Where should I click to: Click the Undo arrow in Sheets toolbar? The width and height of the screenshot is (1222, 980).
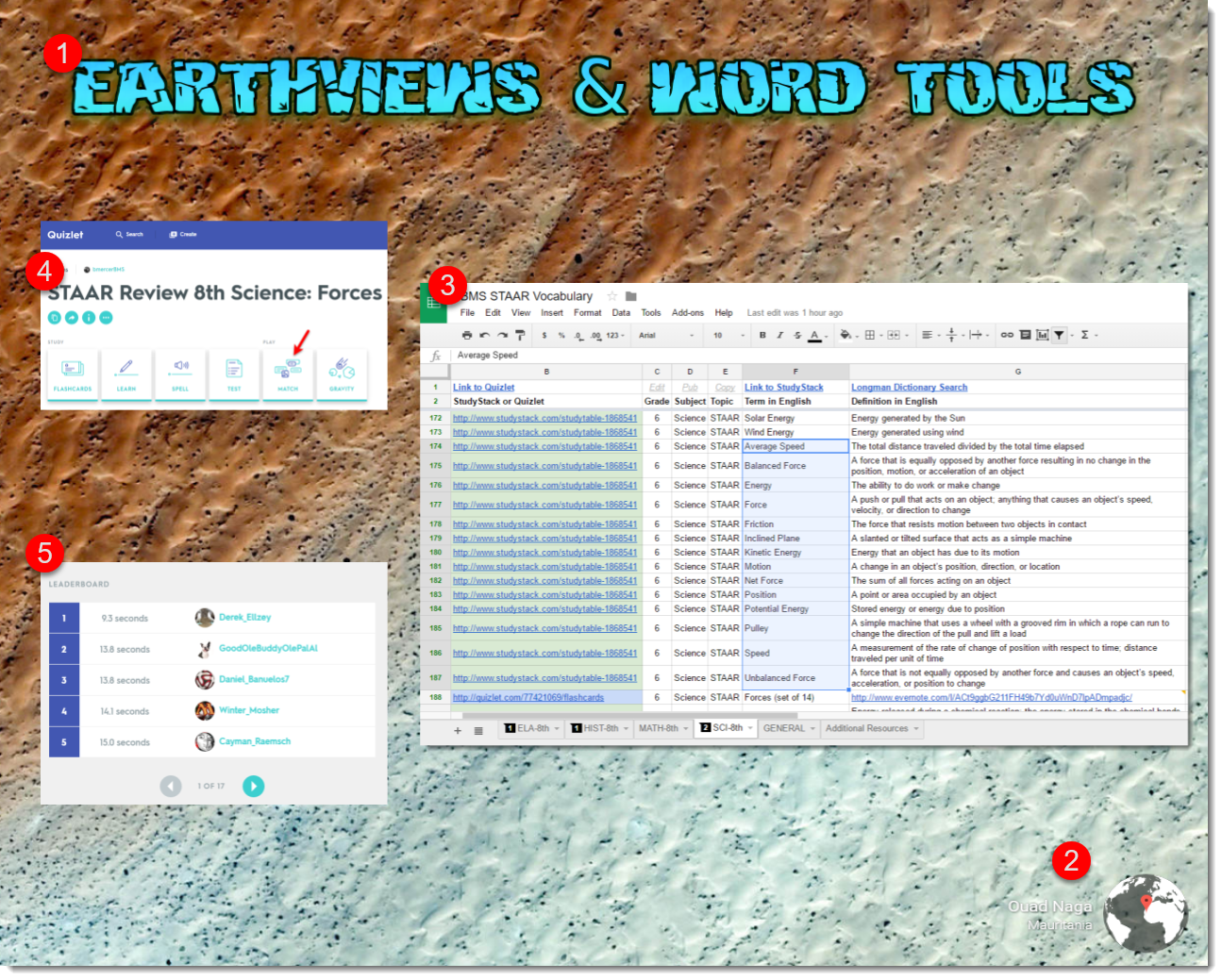(484, 335)
